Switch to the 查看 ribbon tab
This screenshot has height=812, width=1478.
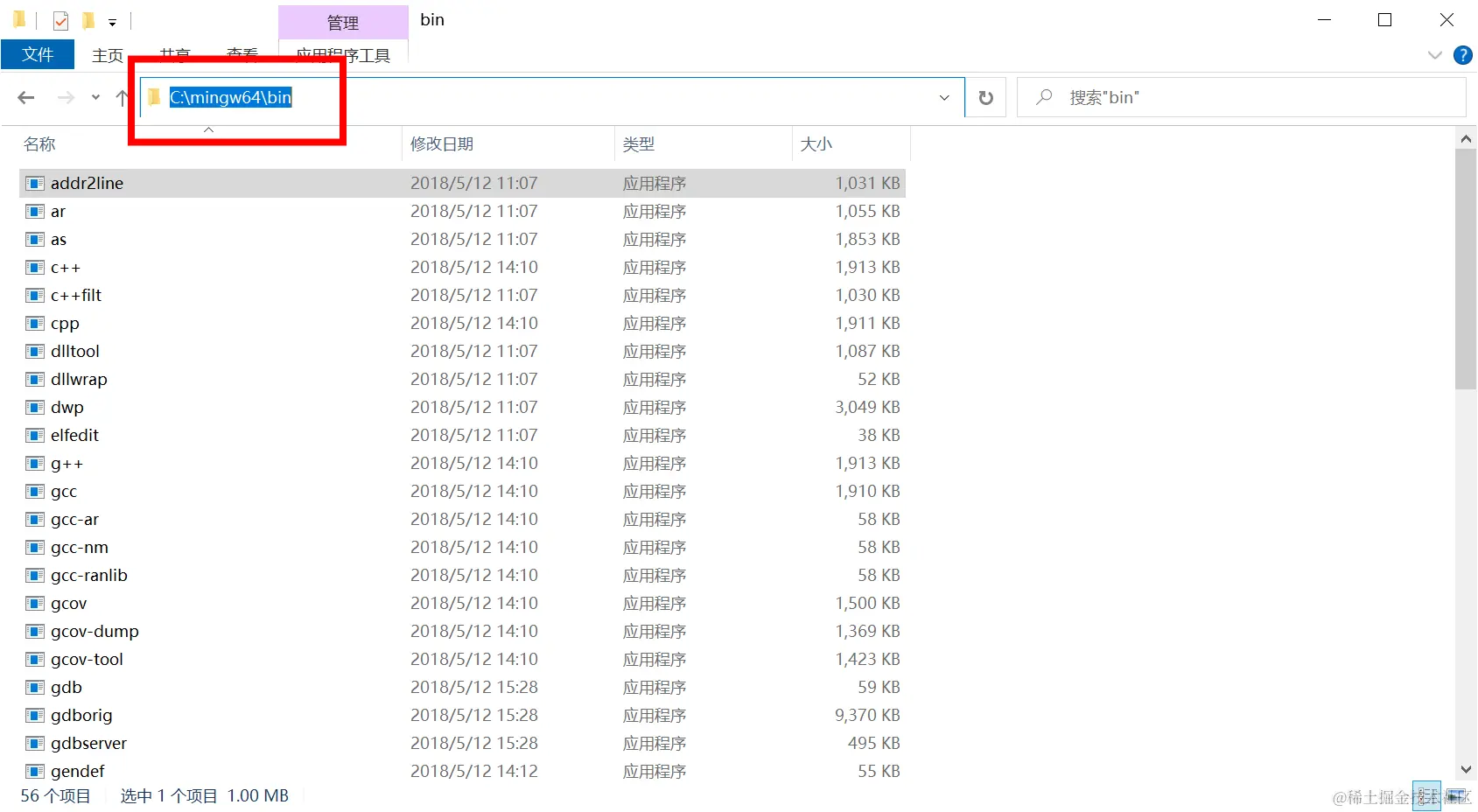[242, 54]
